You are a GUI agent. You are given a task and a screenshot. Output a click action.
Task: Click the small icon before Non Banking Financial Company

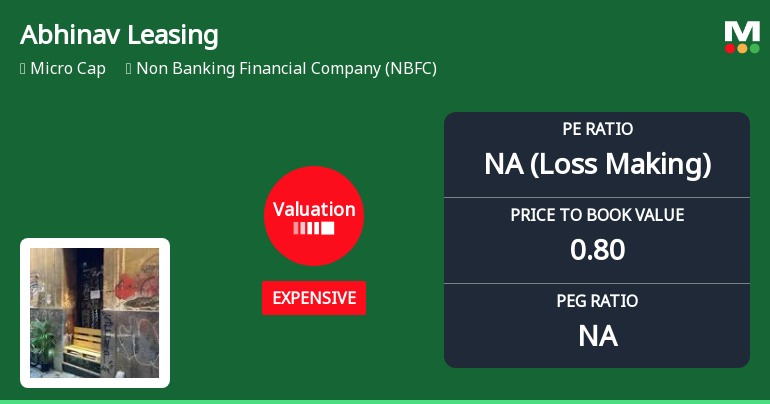point(129,69)
